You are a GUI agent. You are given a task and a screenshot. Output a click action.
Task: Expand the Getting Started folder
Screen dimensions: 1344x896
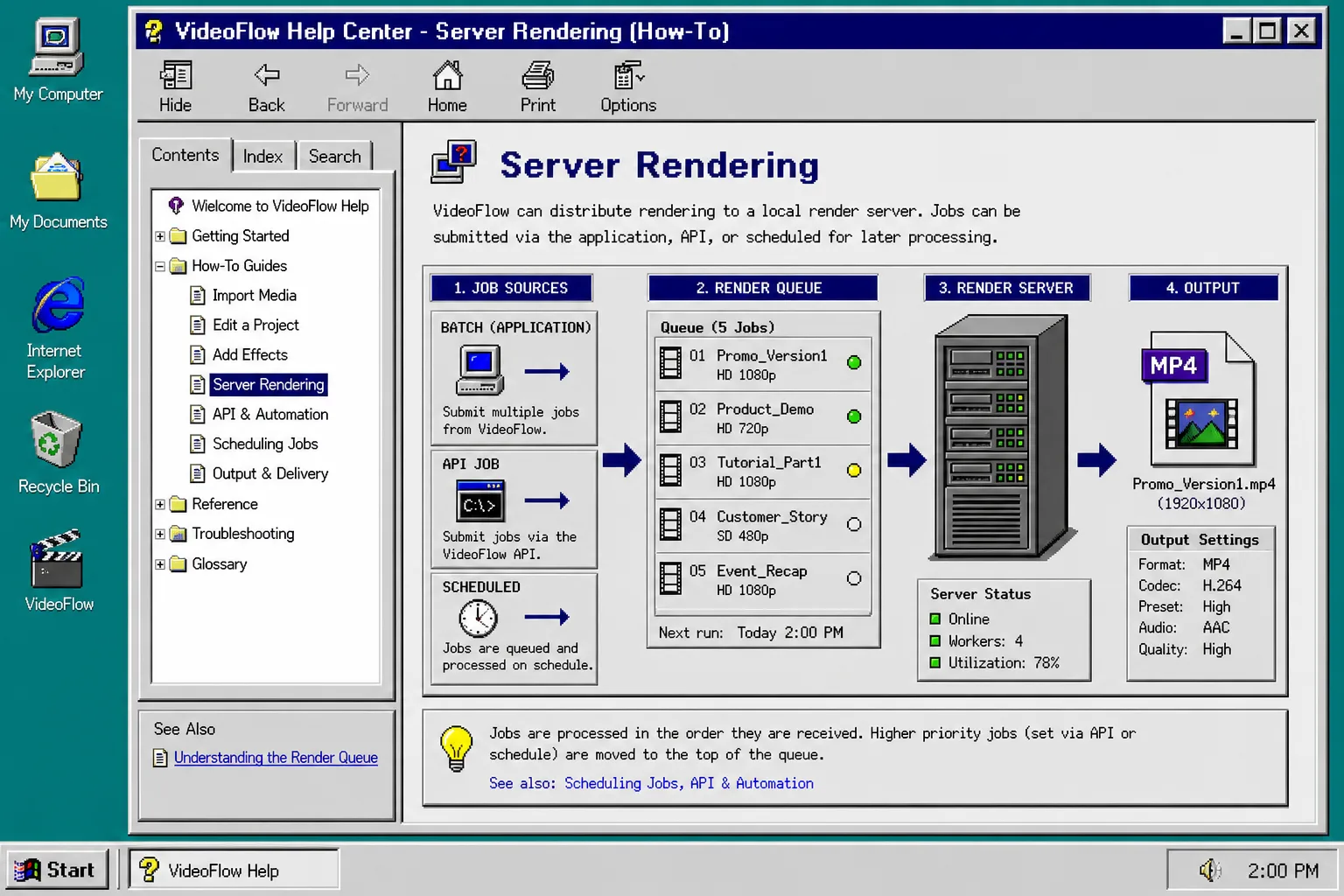click(160, 236)
